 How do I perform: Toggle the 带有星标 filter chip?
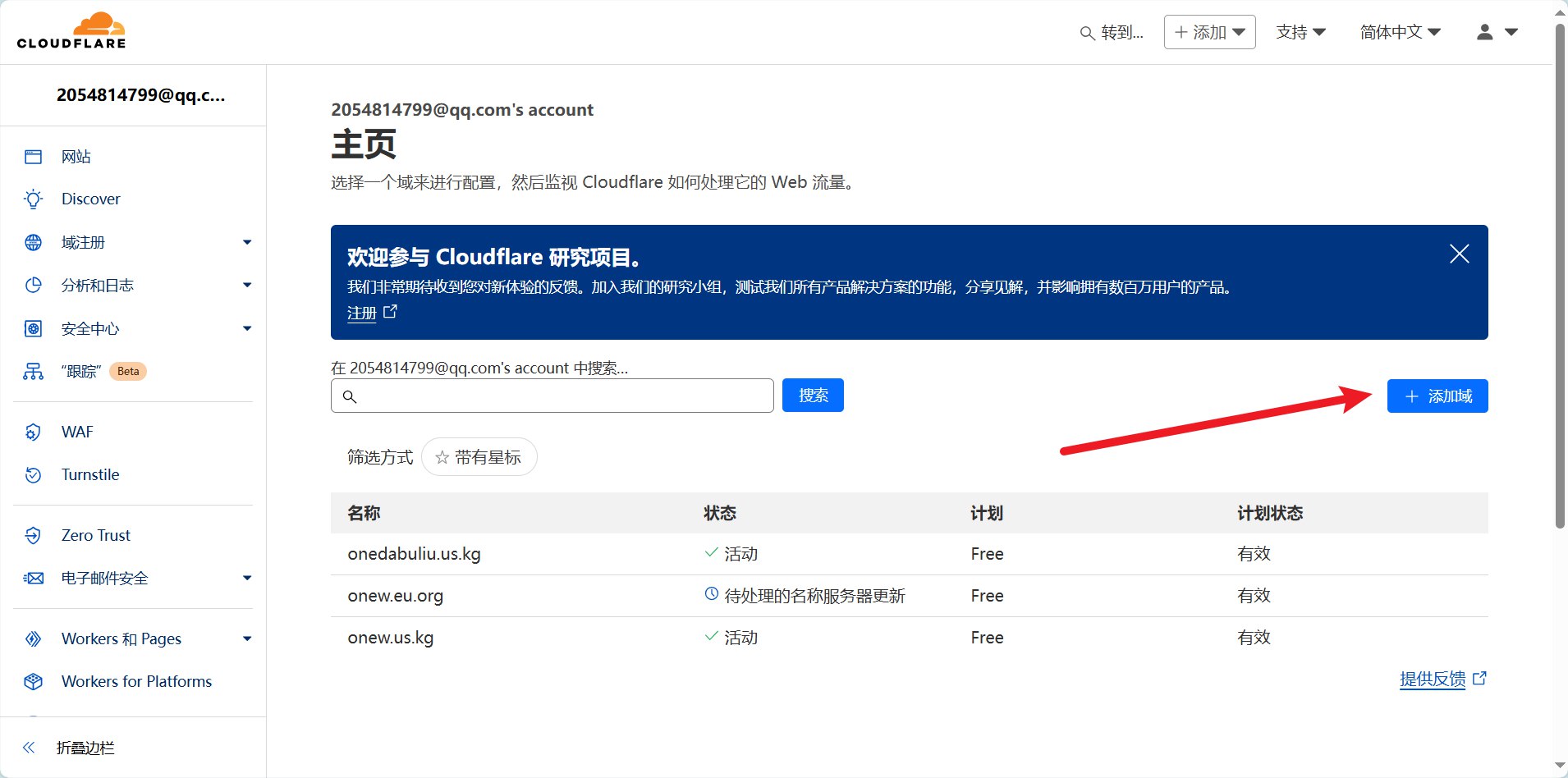479,457
